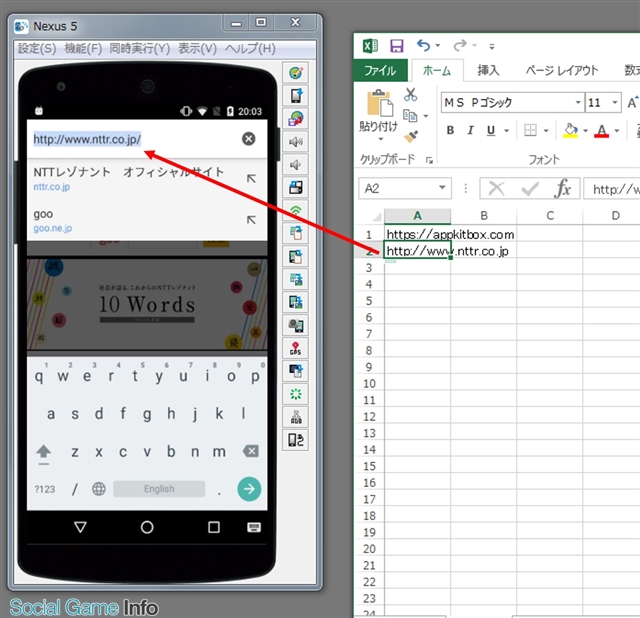Open the 設定(S) menu in Nexus 5 window
Screen dimensions: 640x618
click(x=37, y=49)
